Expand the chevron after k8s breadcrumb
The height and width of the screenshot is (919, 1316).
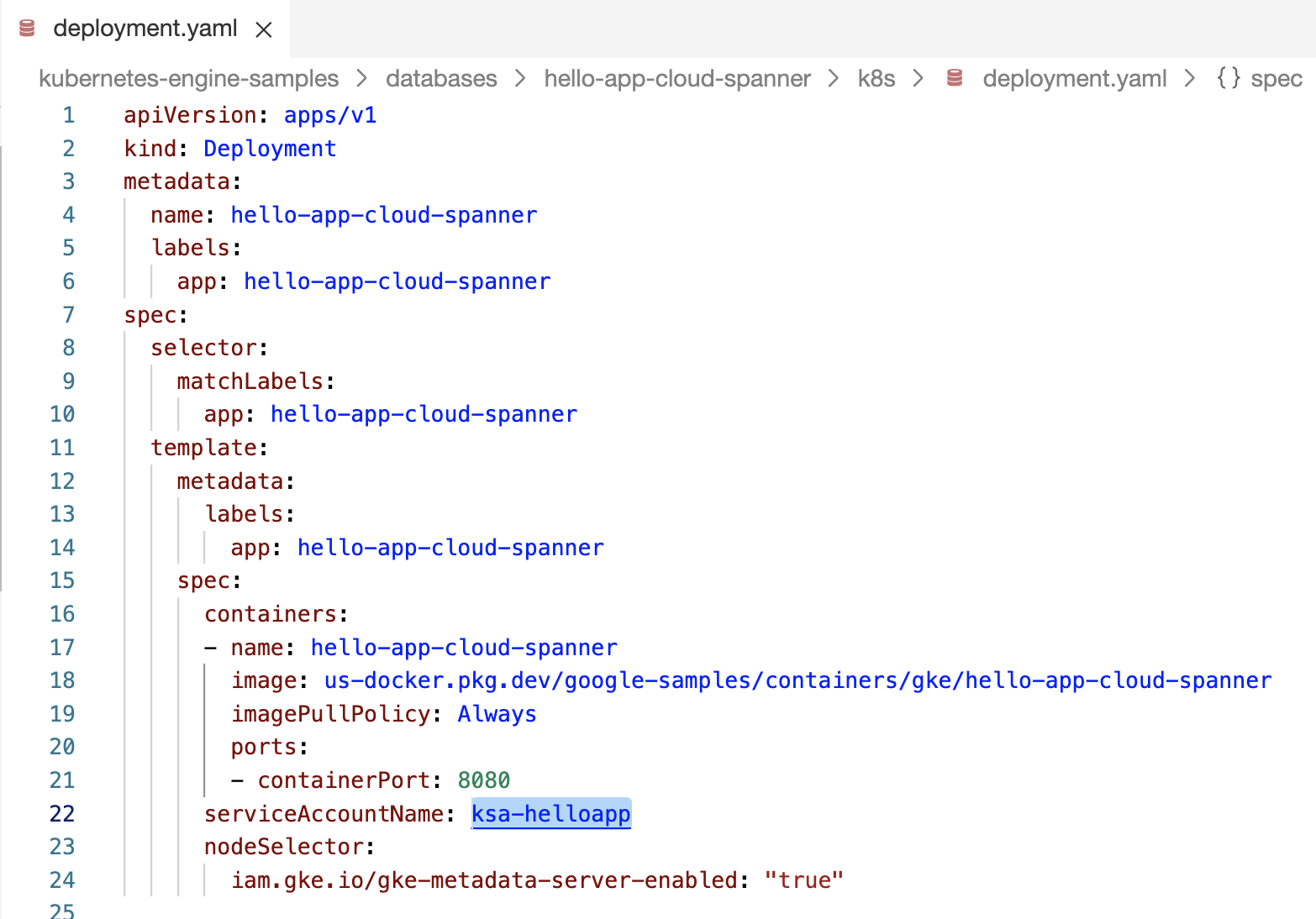[918, 78]
